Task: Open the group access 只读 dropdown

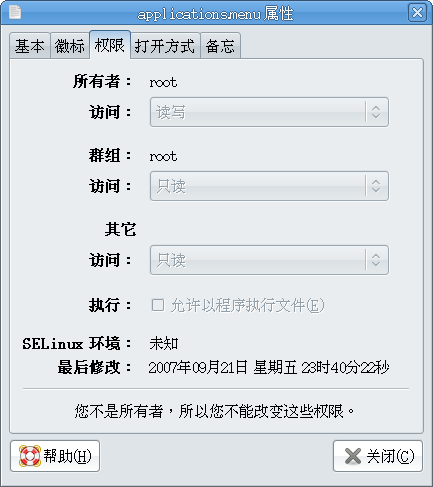Action: point(269,186)
